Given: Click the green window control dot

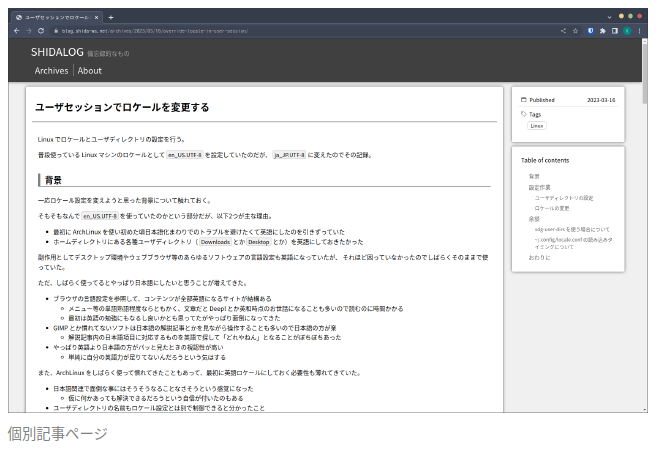Looking at the screenshot, I should click(630, 16).
